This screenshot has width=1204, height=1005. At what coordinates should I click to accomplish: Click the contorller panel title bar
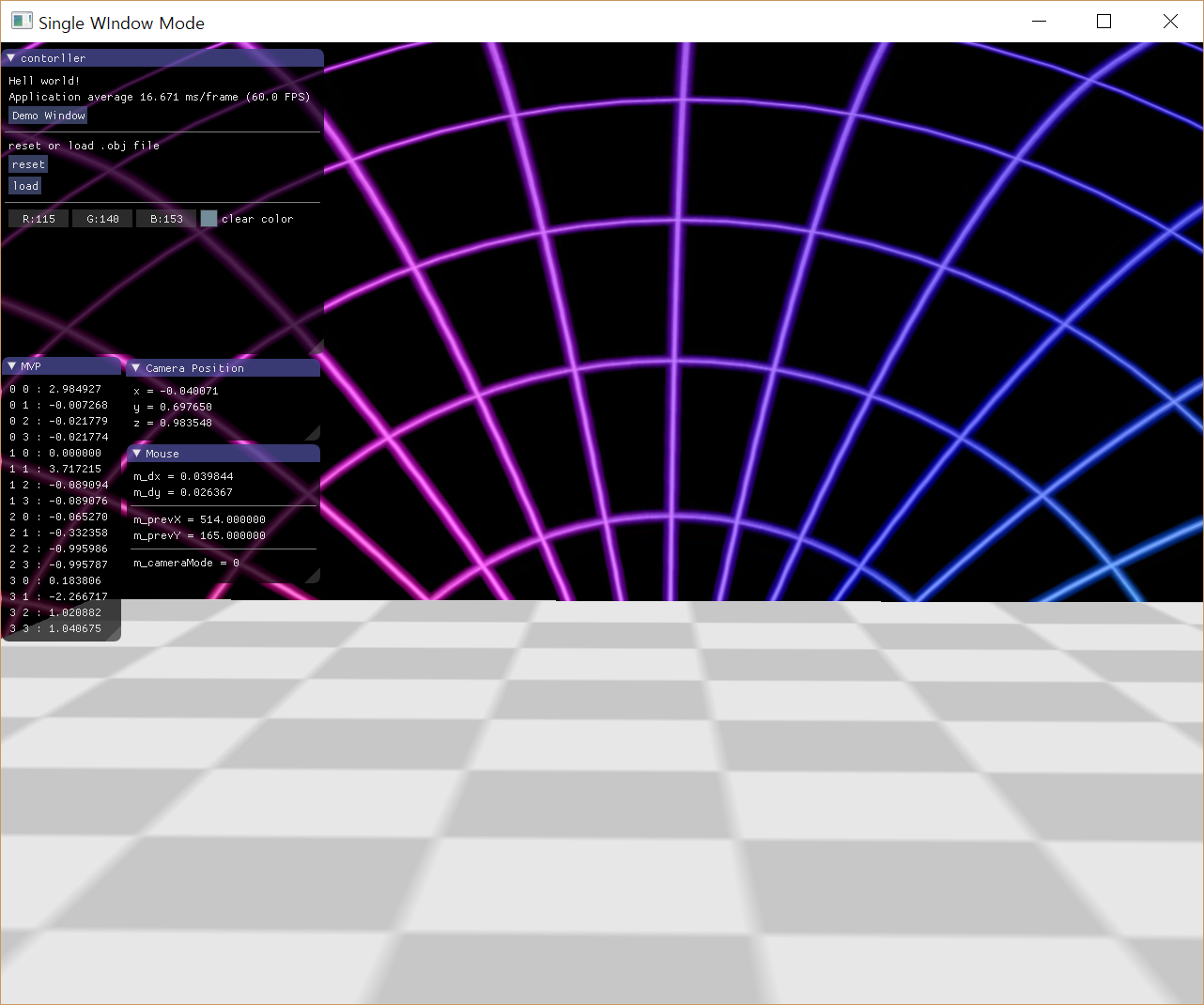162,58
